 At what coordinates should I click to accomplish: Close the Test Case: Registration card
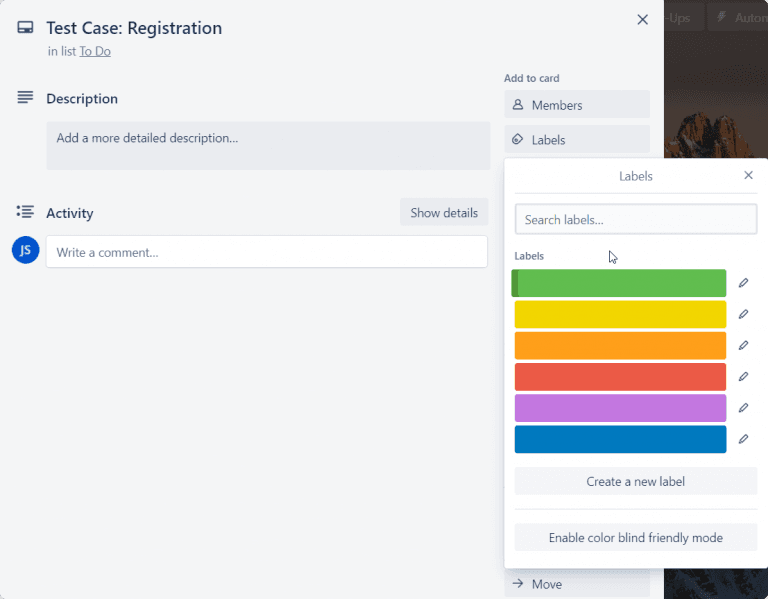point(642,20)
